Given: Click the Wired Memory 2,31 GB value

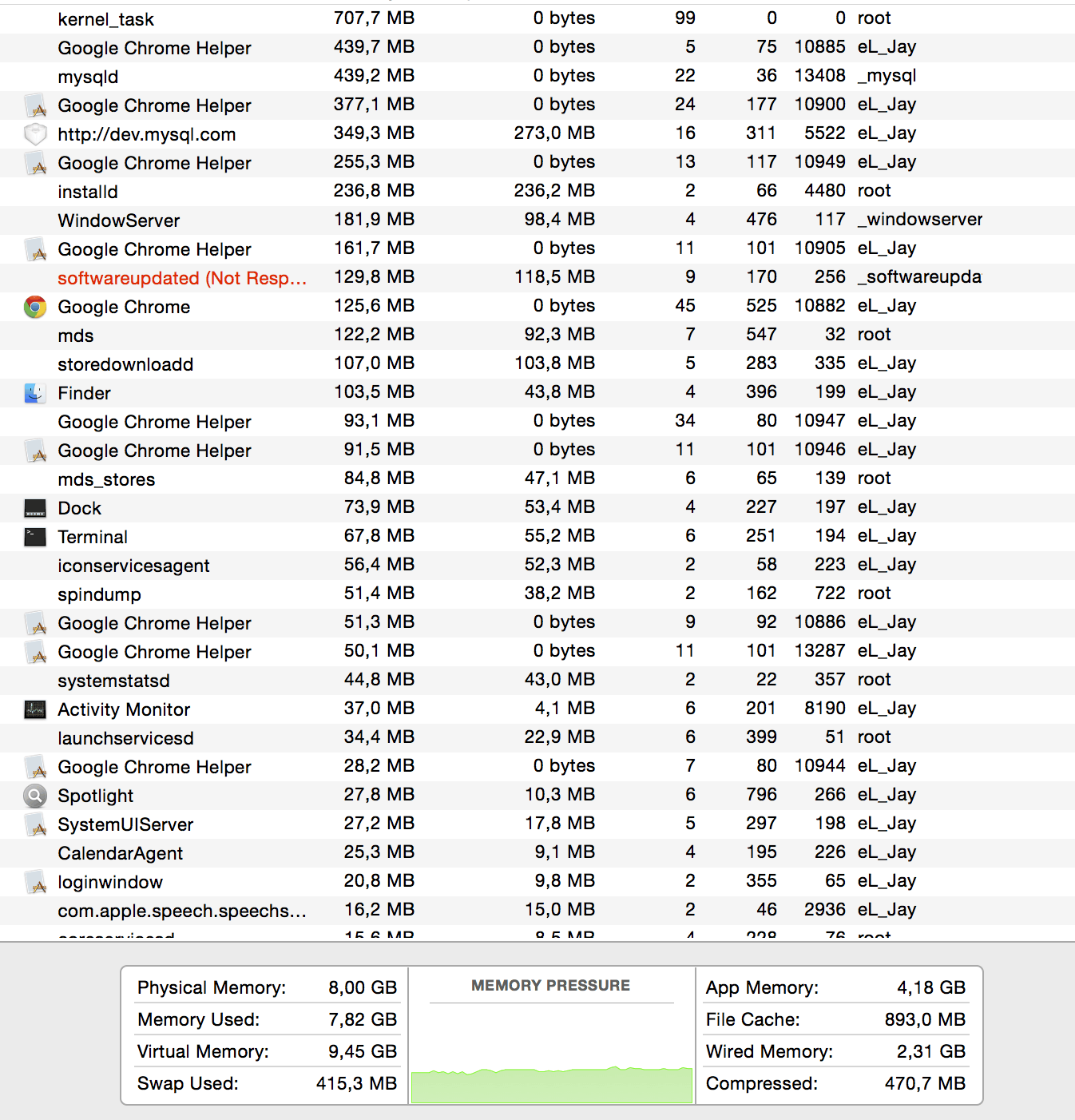Looking at the screenshot, I should tap(931, 1051).
